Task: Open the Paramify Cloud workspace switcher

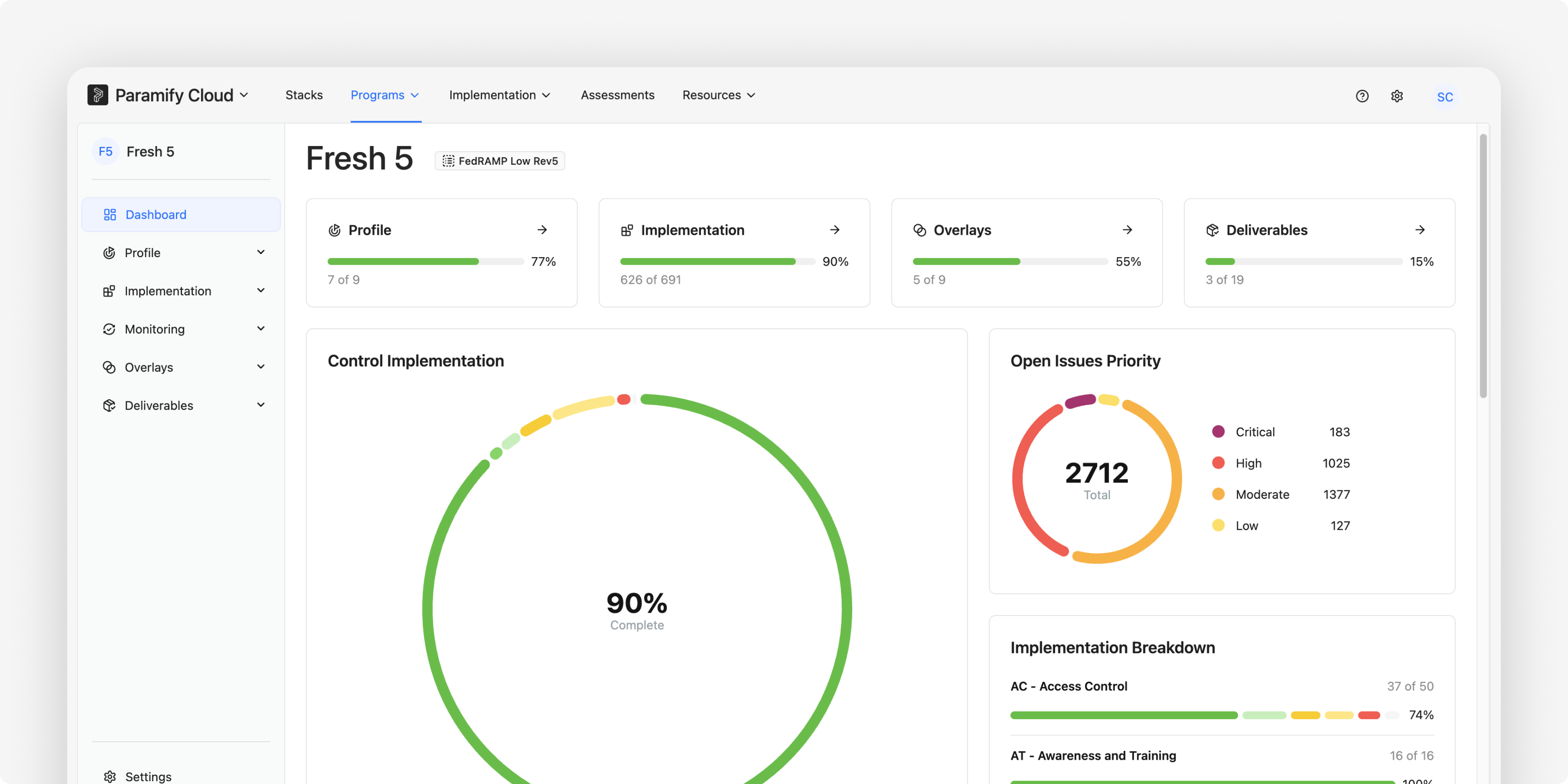Action: click(x=182, y=95)
